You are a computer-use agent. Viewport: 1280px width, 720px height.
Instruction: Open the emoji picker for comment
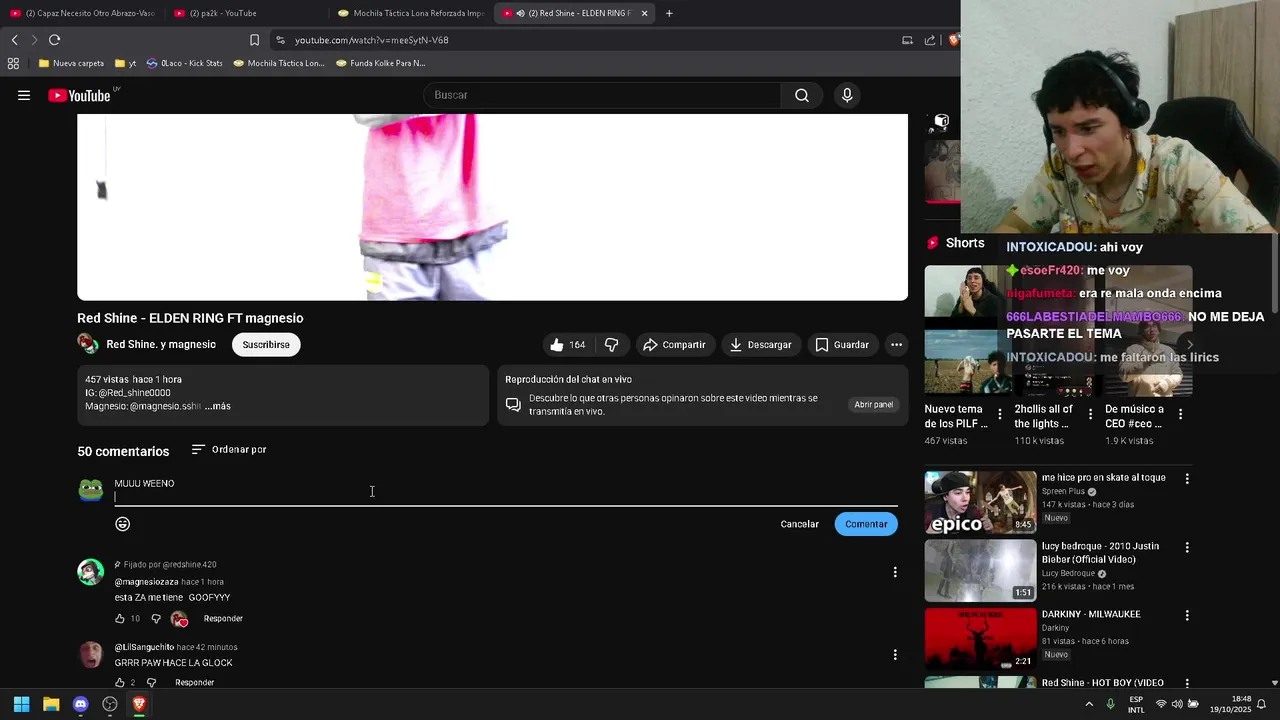(x=123, y=524)
